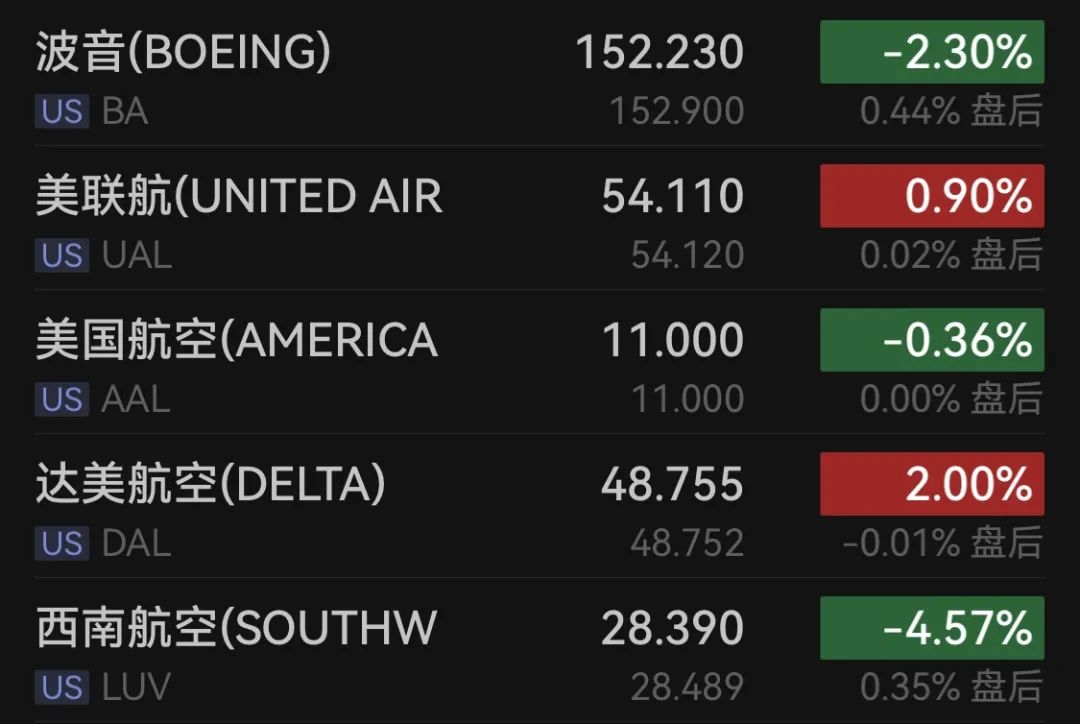The height and width of the screenshot is (724, 1080).
Task: Tap American Airlines' green -0.36% change badge
Action: coord(931,340)
